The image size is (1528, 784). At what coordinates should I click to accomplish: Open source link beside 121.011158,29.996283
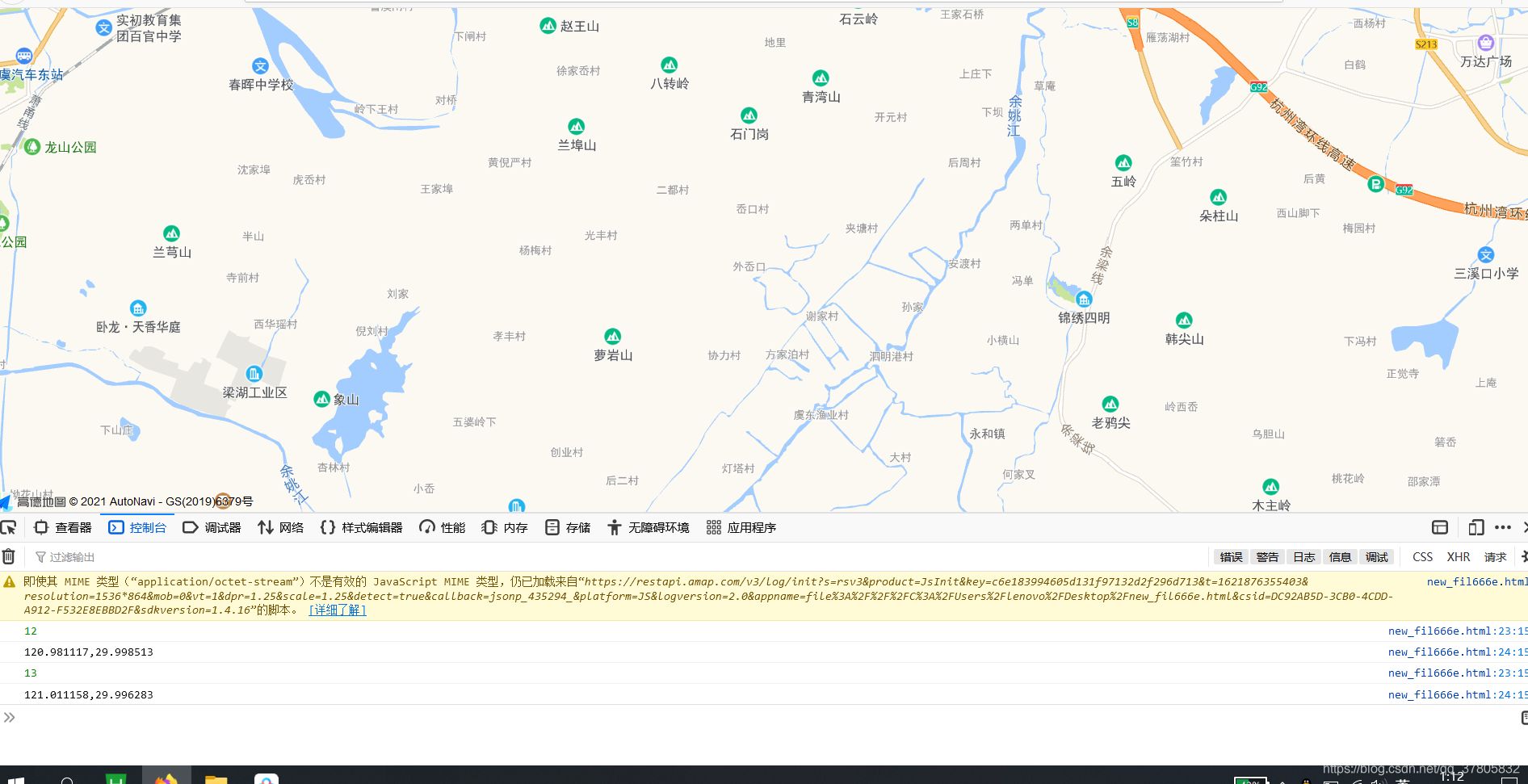1458,694
